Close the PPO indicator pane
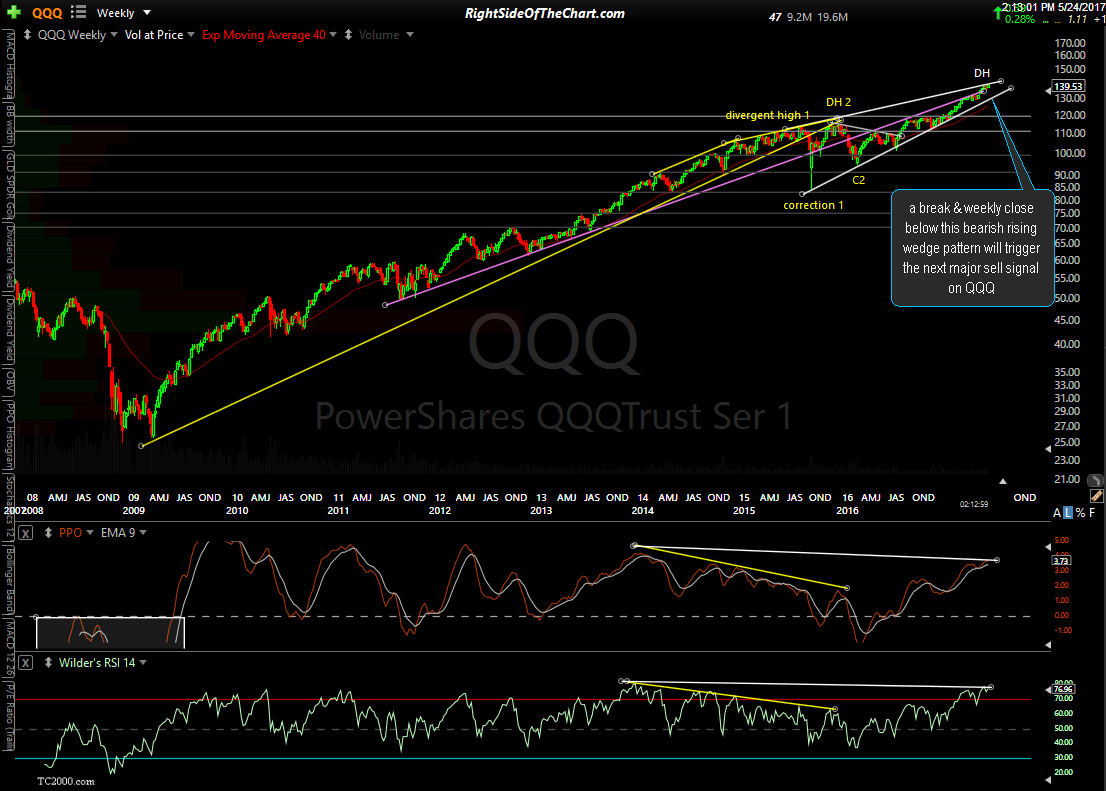This screenshot has width=1106, height=791. pos(27,533)
